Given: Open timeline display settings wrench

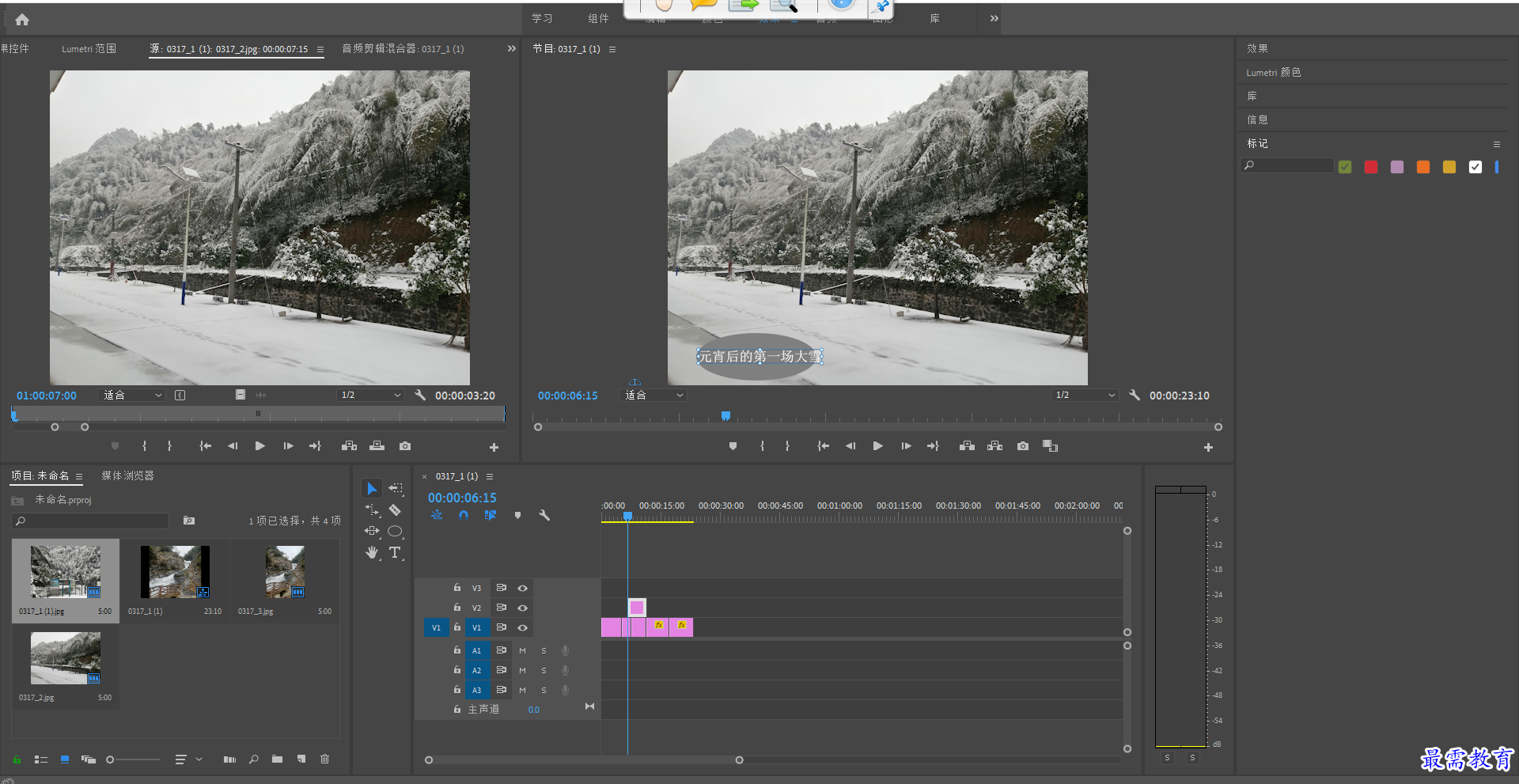Looking at the screenshot, I should 544,515.
